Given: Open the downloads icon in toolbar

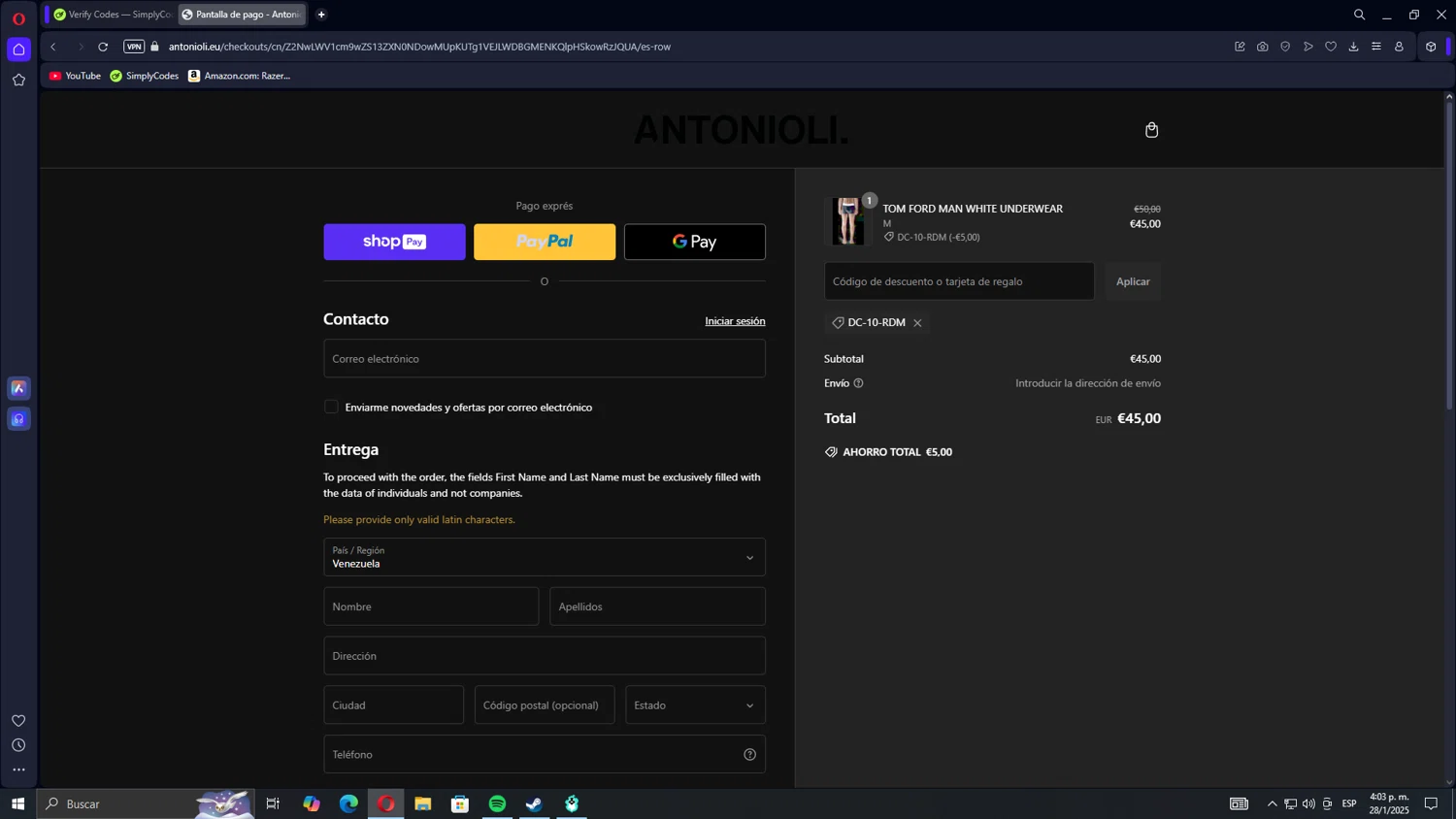Looking at the screenshot, I should 1353,47.
